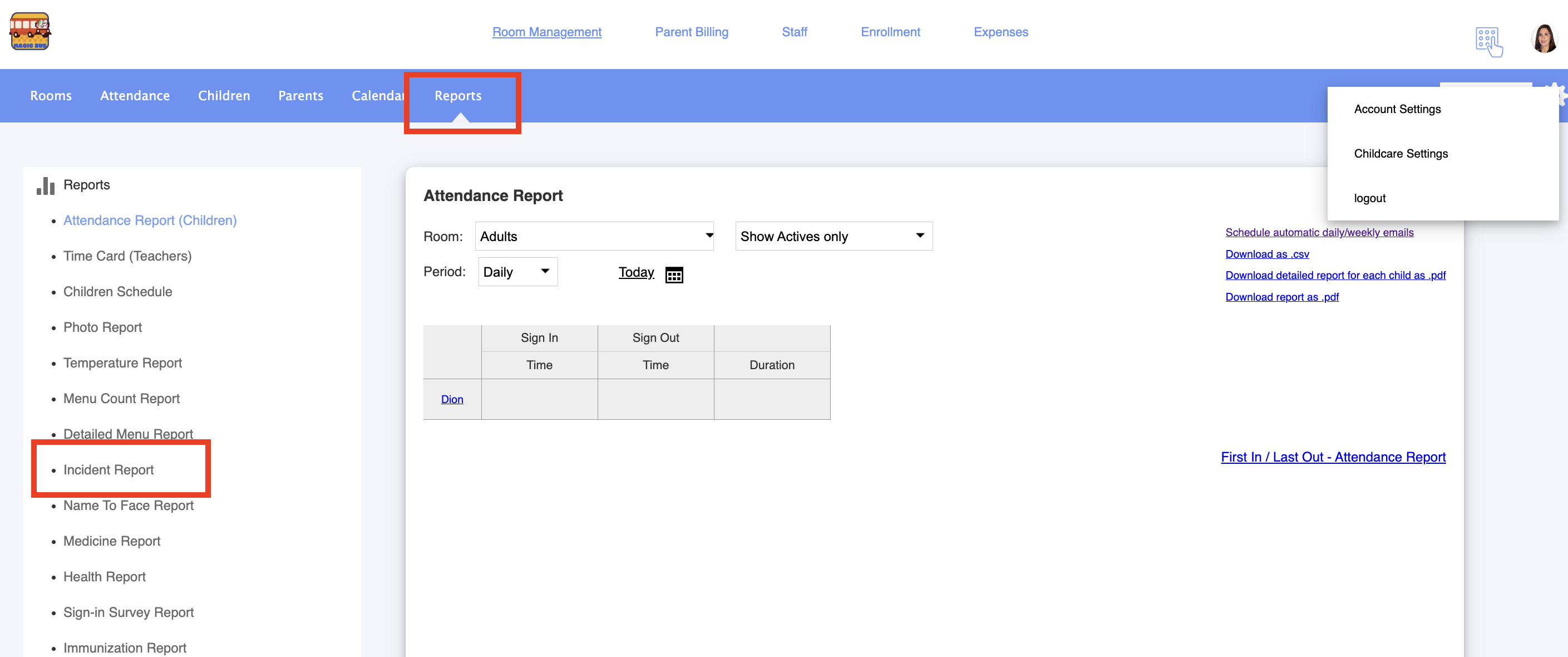Go to Parent Billing in the top navigation
The width and height of the screenshot is (1568, 657).
pos(691,32)
